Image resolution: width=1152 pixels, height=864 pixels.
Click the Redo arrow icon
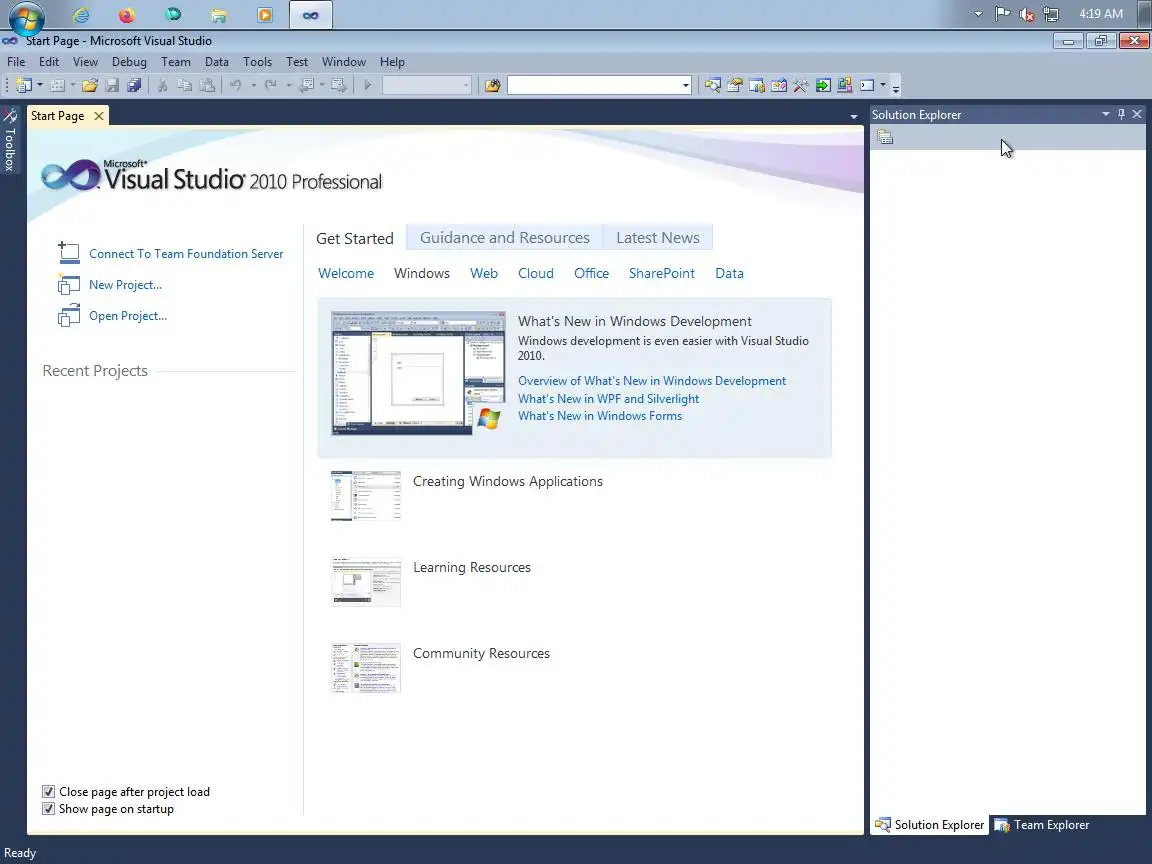point(271,85)
